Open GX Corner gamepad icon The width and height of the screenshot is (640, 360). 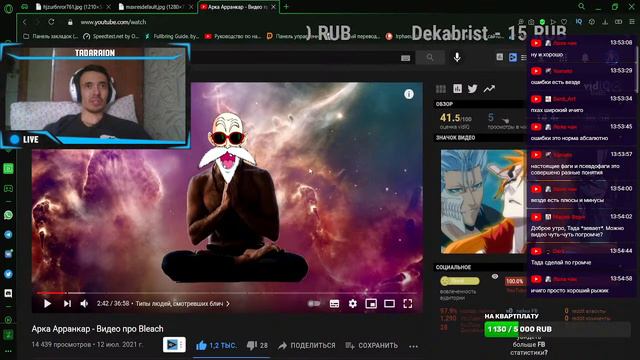click(x=24, y=7)
